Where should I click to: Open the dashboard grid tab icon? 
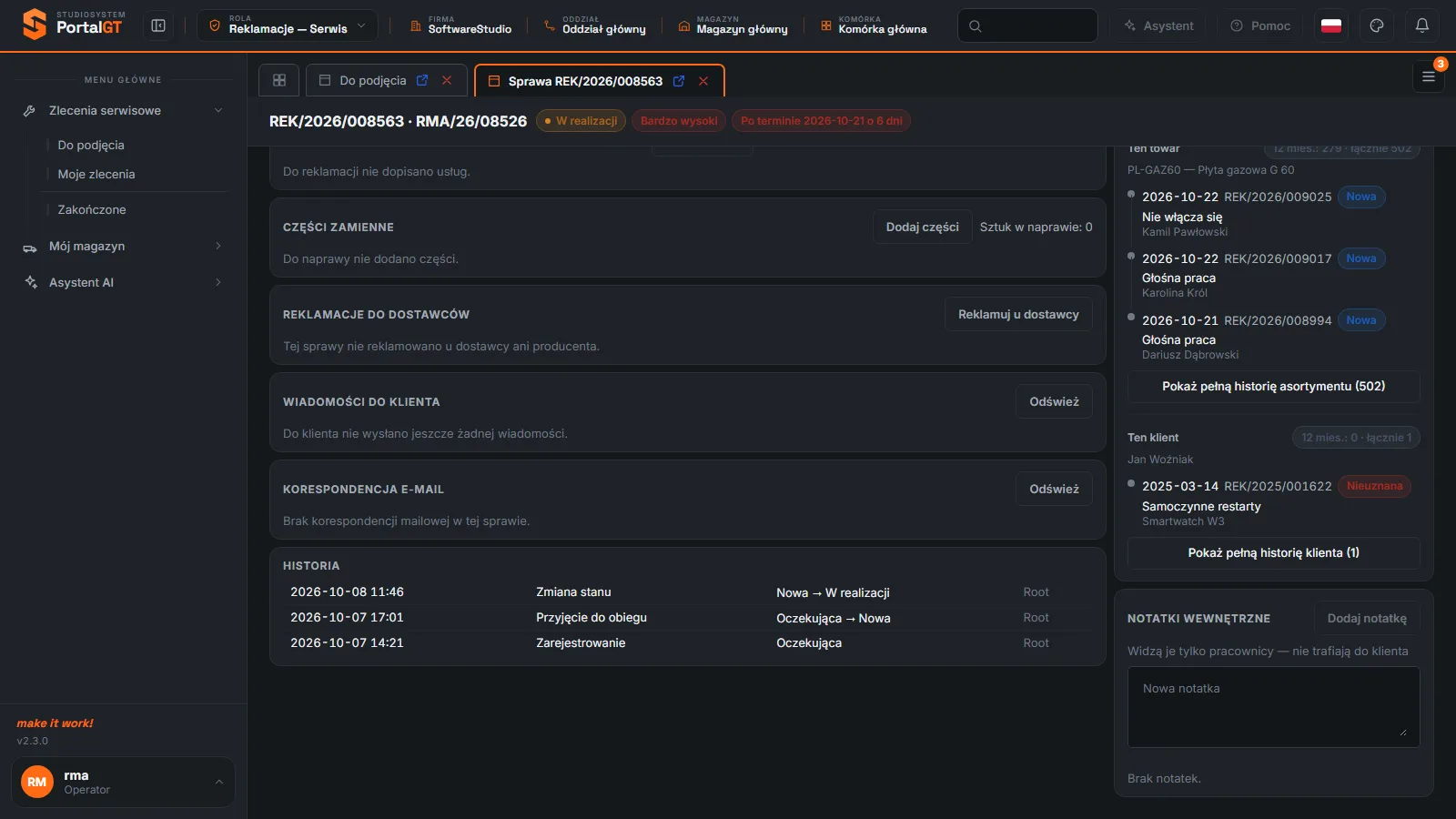click(x=279, y=80)
